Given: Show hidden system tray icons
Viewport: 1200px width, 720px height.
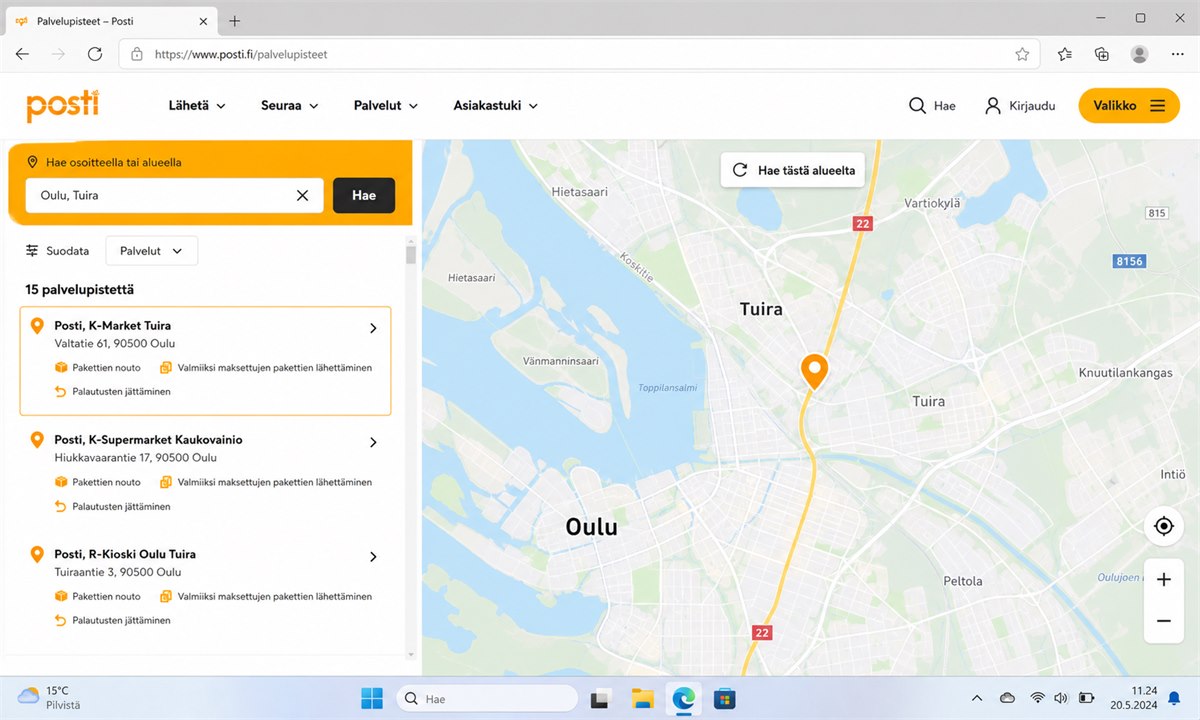Looking at the screenshot, I should [977, 698].
